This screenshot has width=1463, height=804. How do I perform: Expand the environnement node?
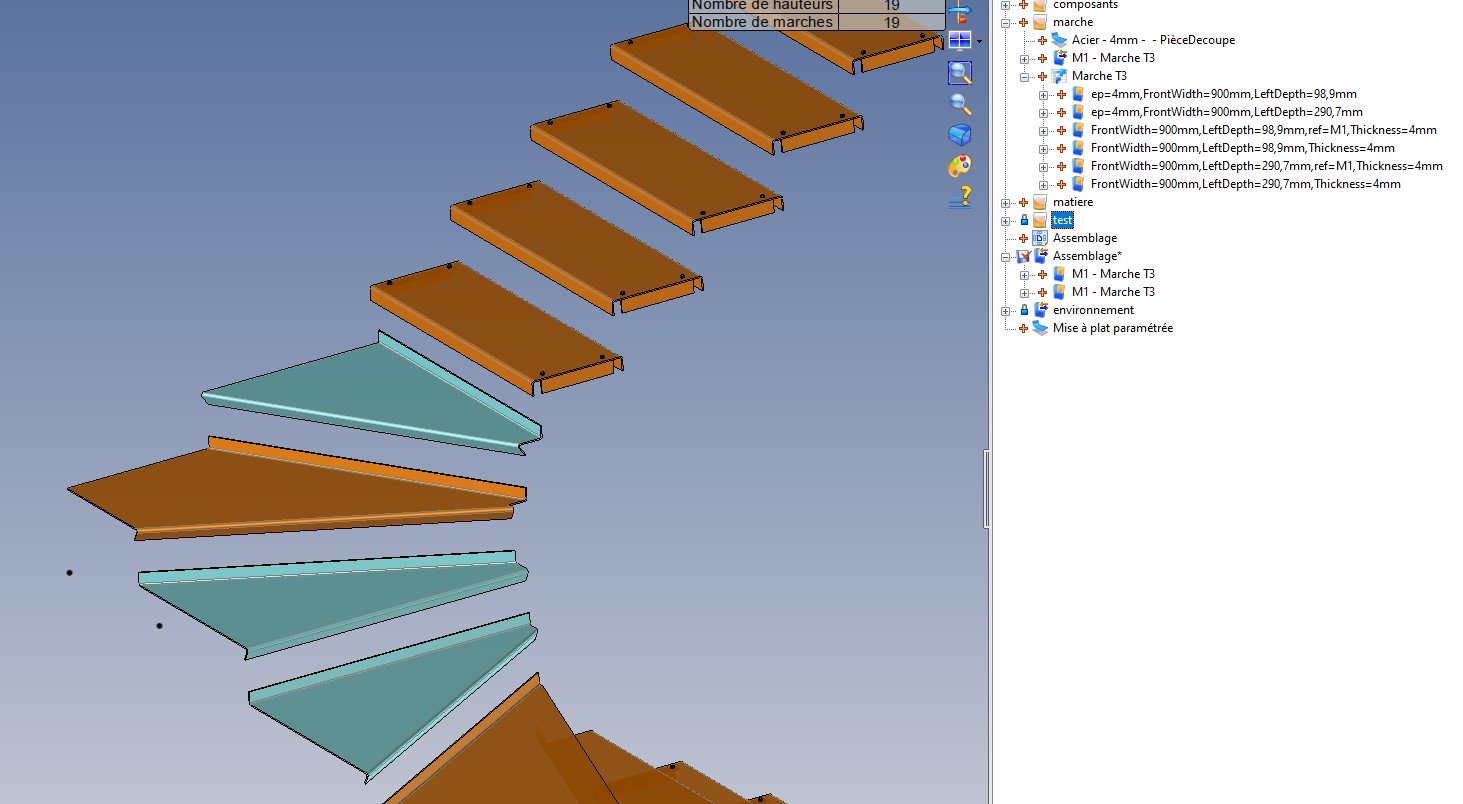tap(1005, 310)
